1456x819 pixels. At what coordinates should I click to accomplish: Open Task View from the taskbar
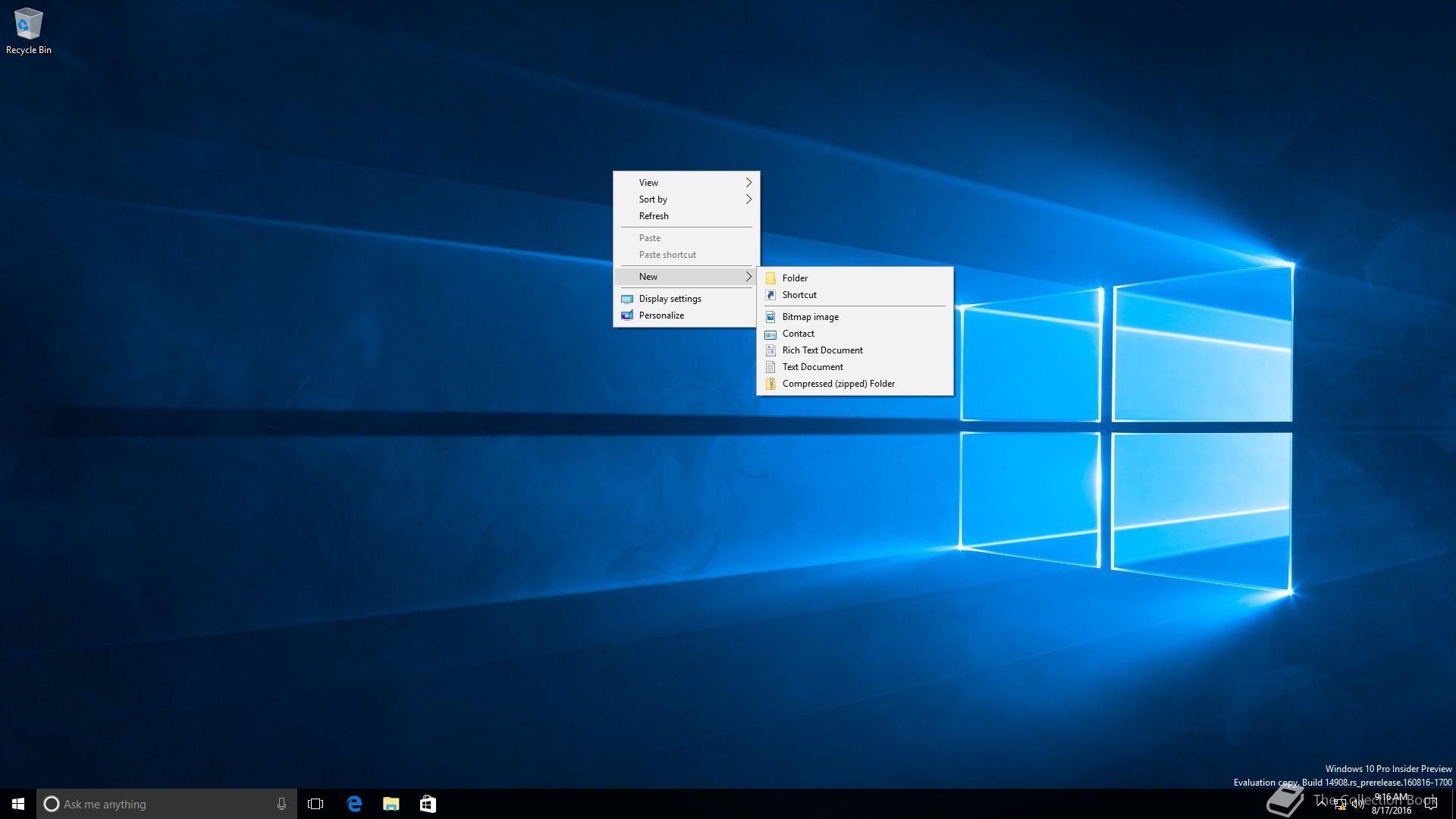tap(315, 804)
